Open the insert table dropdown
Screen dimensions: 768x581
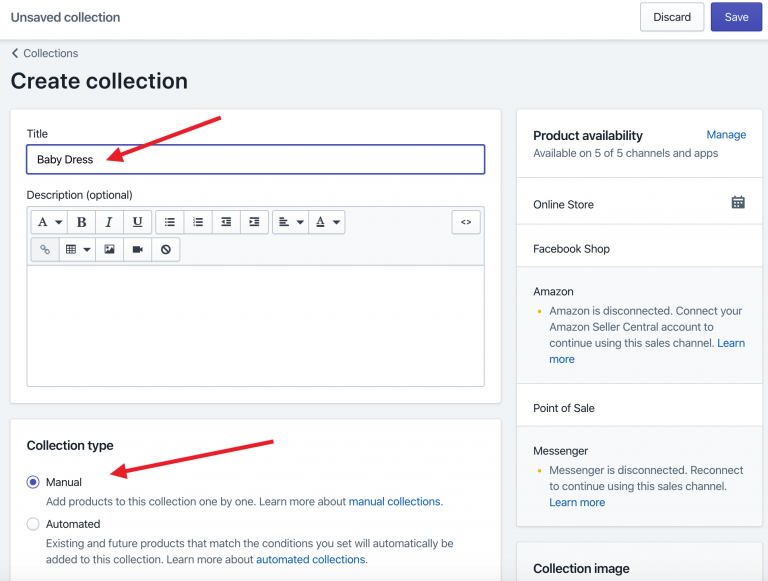pos(77,249)
